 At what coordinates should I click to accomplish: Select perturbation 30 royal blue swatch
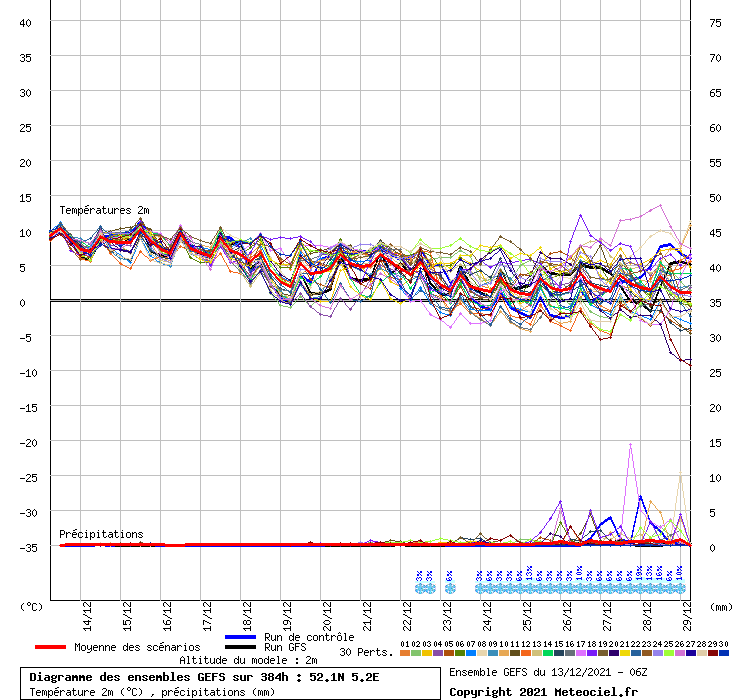point(723,653)
